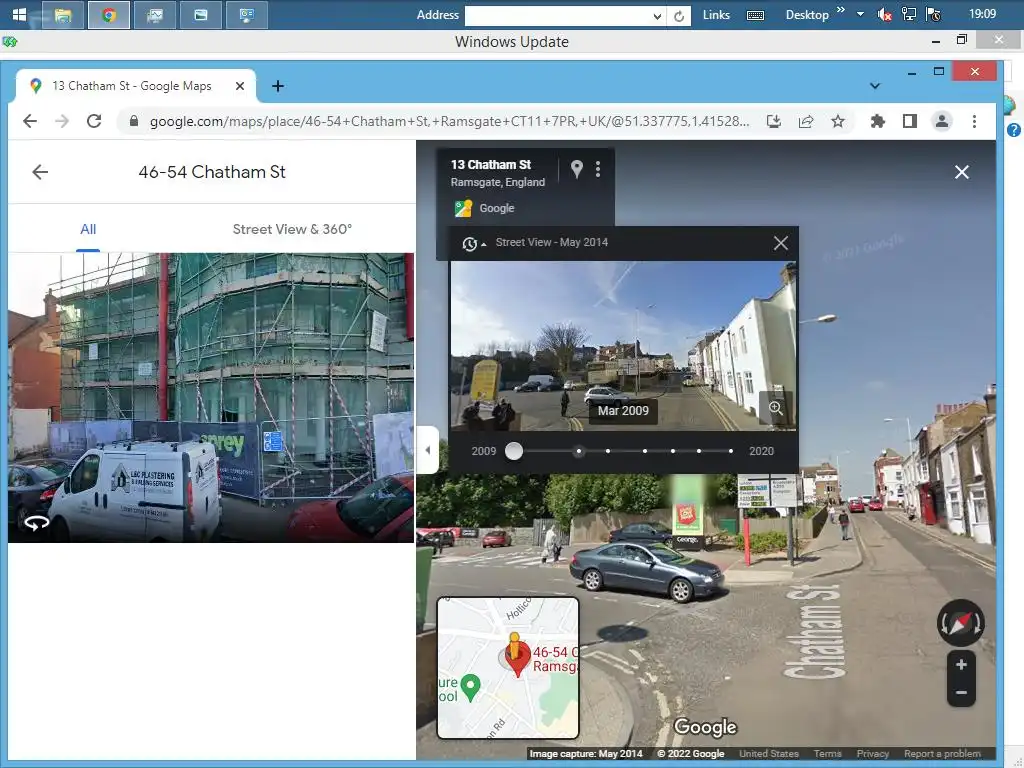Click the location pin icon in Street View card
The image size is (1024, 768).
point(577,169)
